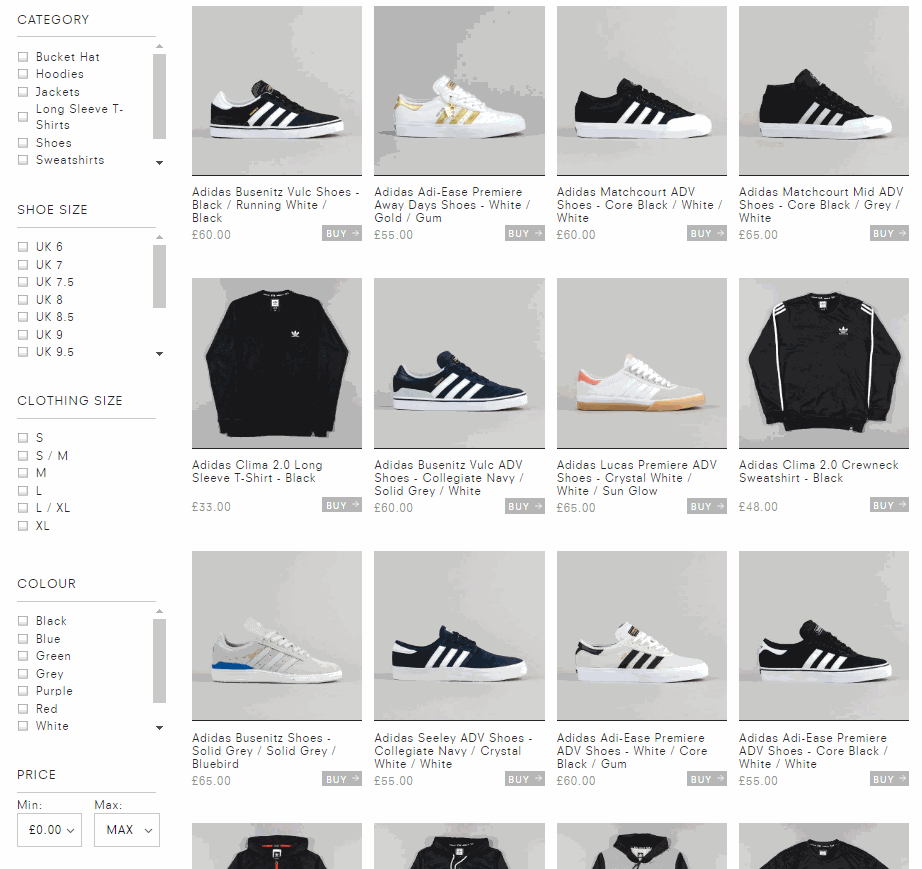Image resolution: width=922 pixels, height=869 pixels.
Task: Click the Colour list scroll-down arrow
Action: [159, 728]
